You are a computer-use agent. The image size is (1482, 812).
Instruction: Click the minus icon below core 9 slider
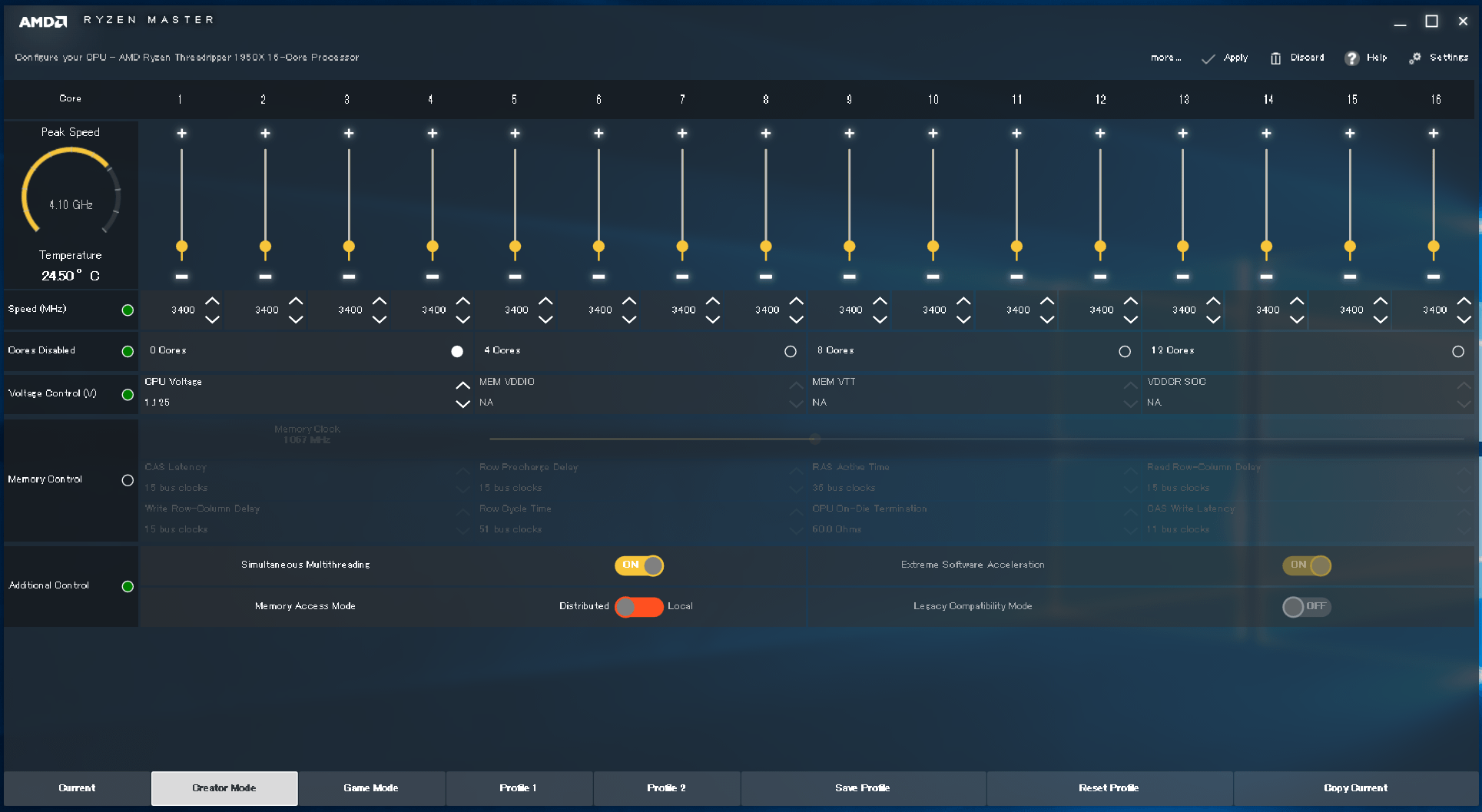point(849,276)
